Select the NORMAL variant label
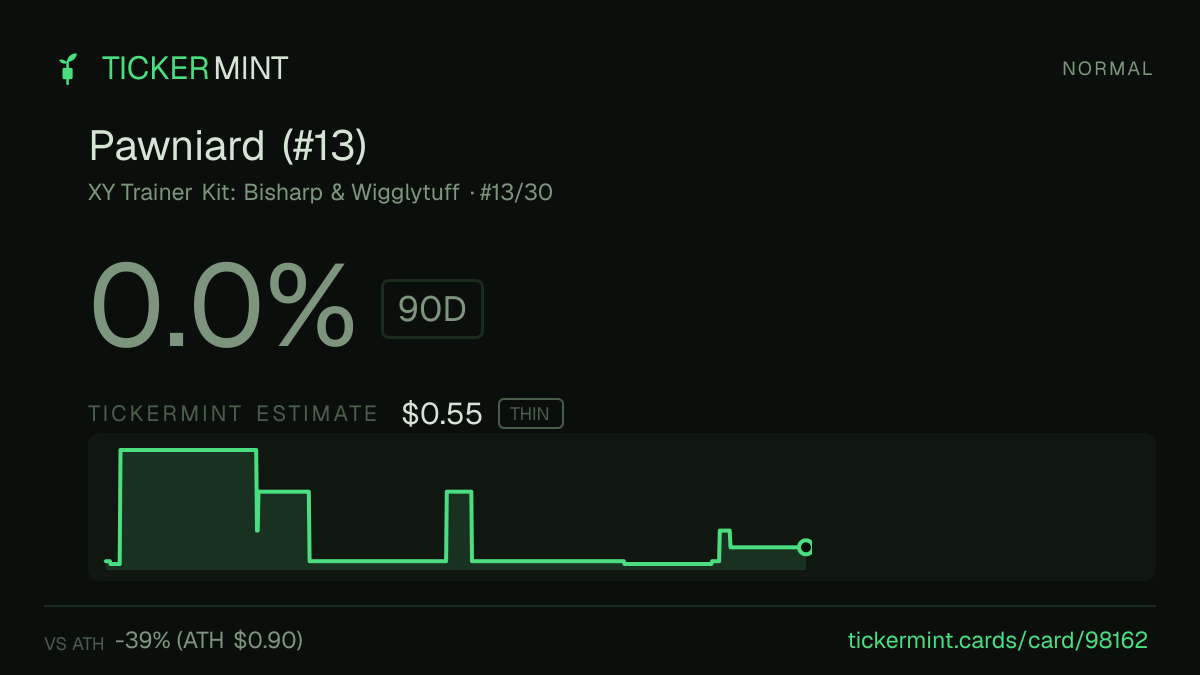Screen dimensions: 1200x675 [x=1108, y=69]
